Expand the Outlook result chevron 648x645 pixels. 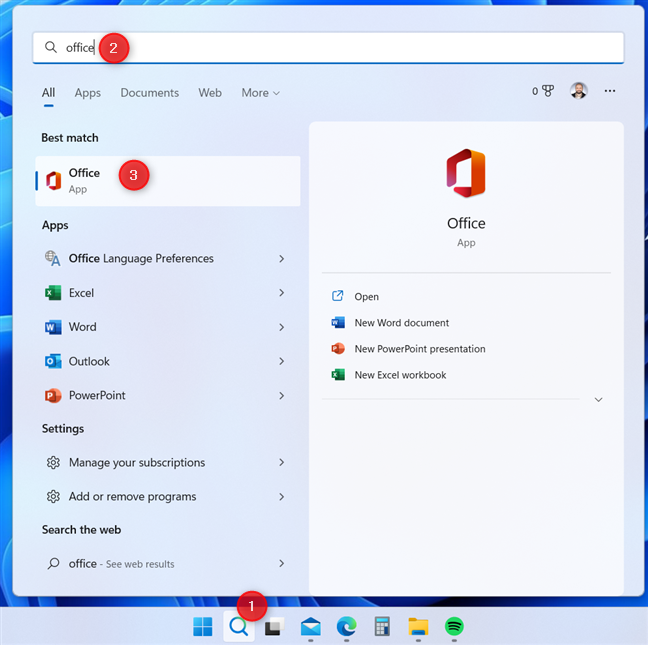pyautogui.click(x=281, y=362)
